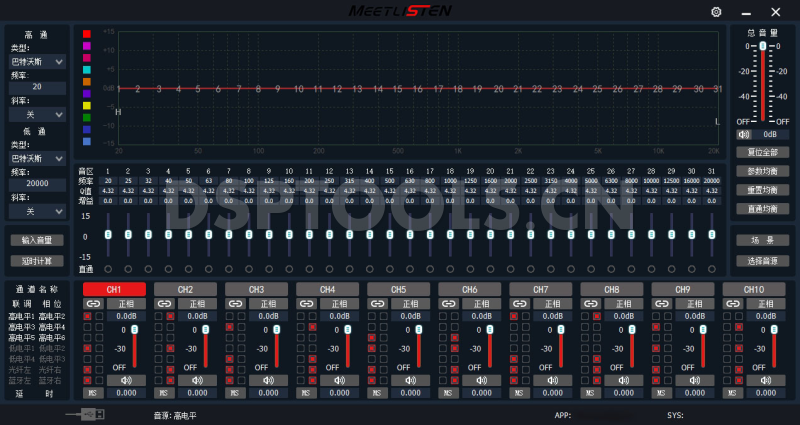
Task: Select the red curve color swatch
Action: [87, 33]
